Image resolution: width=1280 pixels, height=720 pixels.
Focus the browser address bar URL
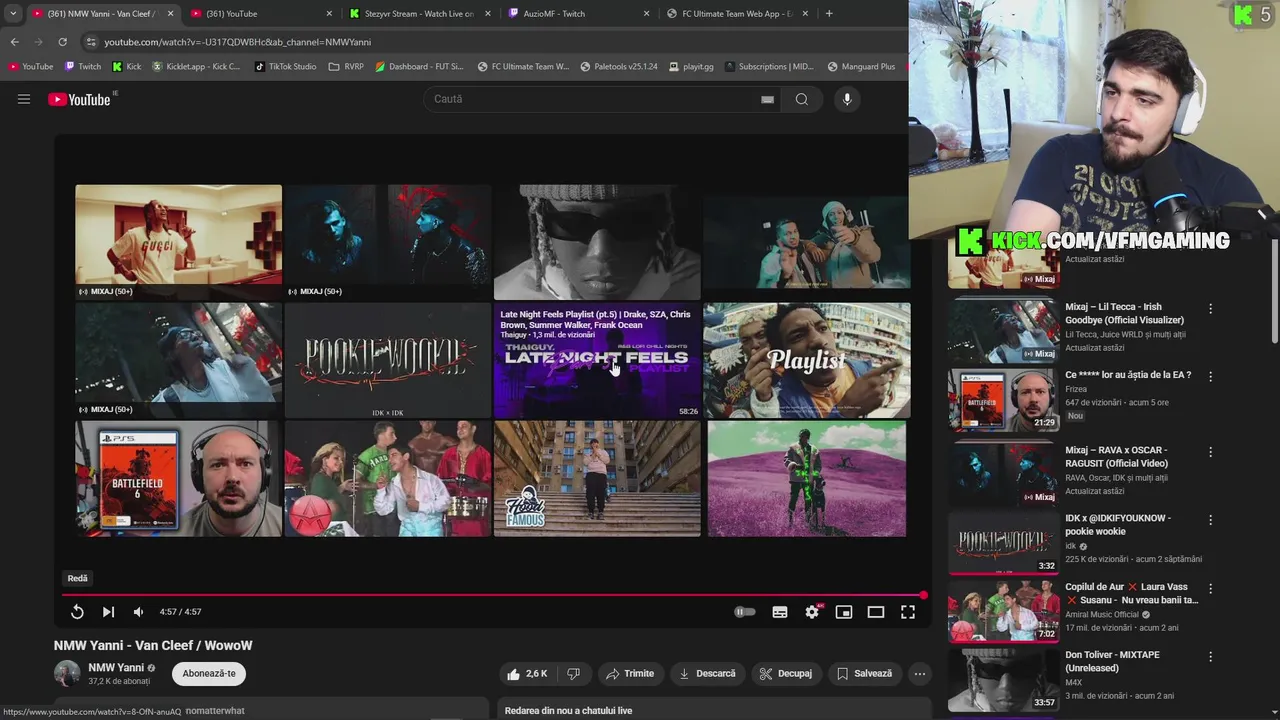(x=237, y=42)
